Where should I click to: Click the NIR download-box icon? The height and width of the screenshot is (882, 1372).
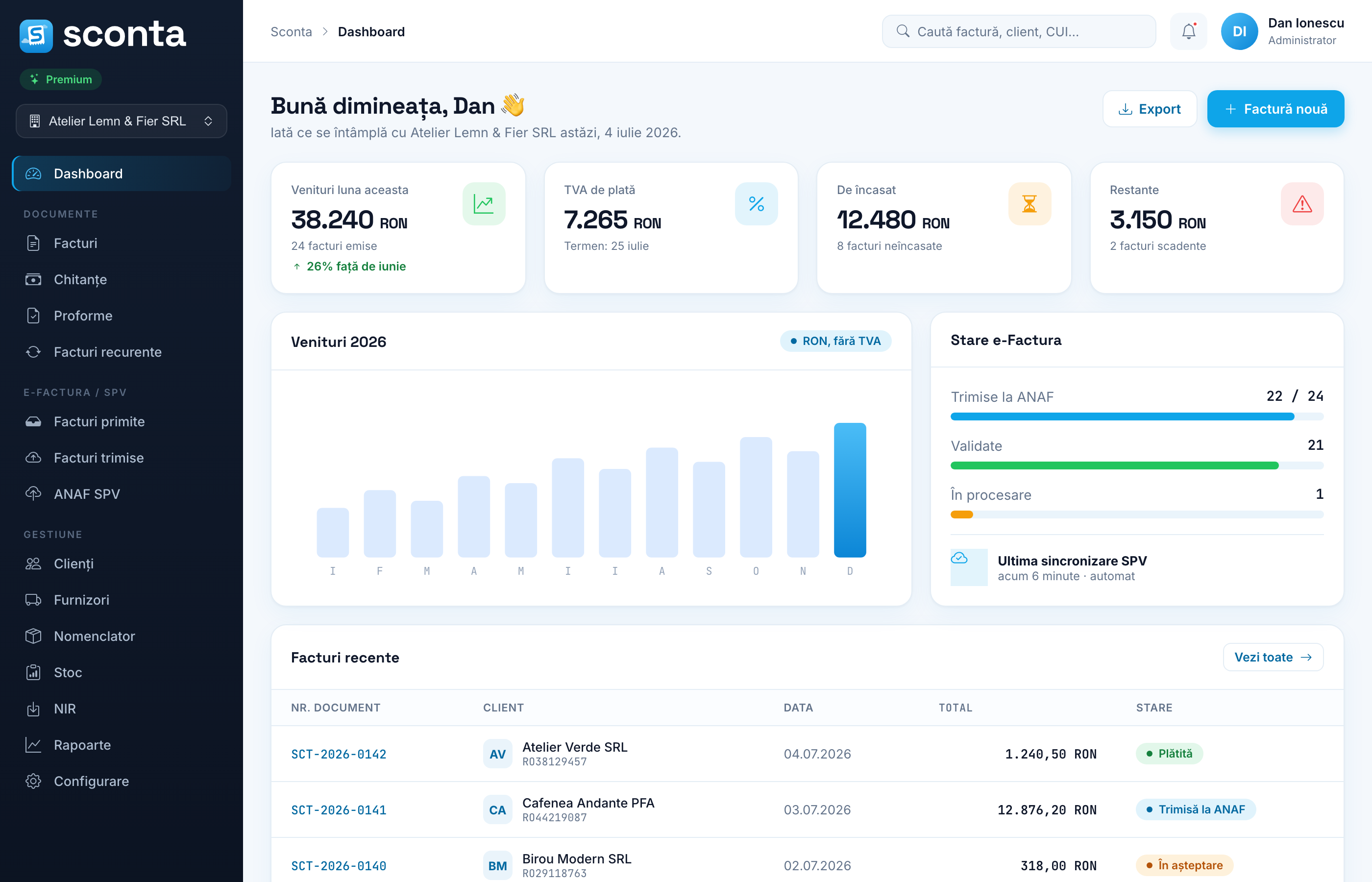coord(33,709)
